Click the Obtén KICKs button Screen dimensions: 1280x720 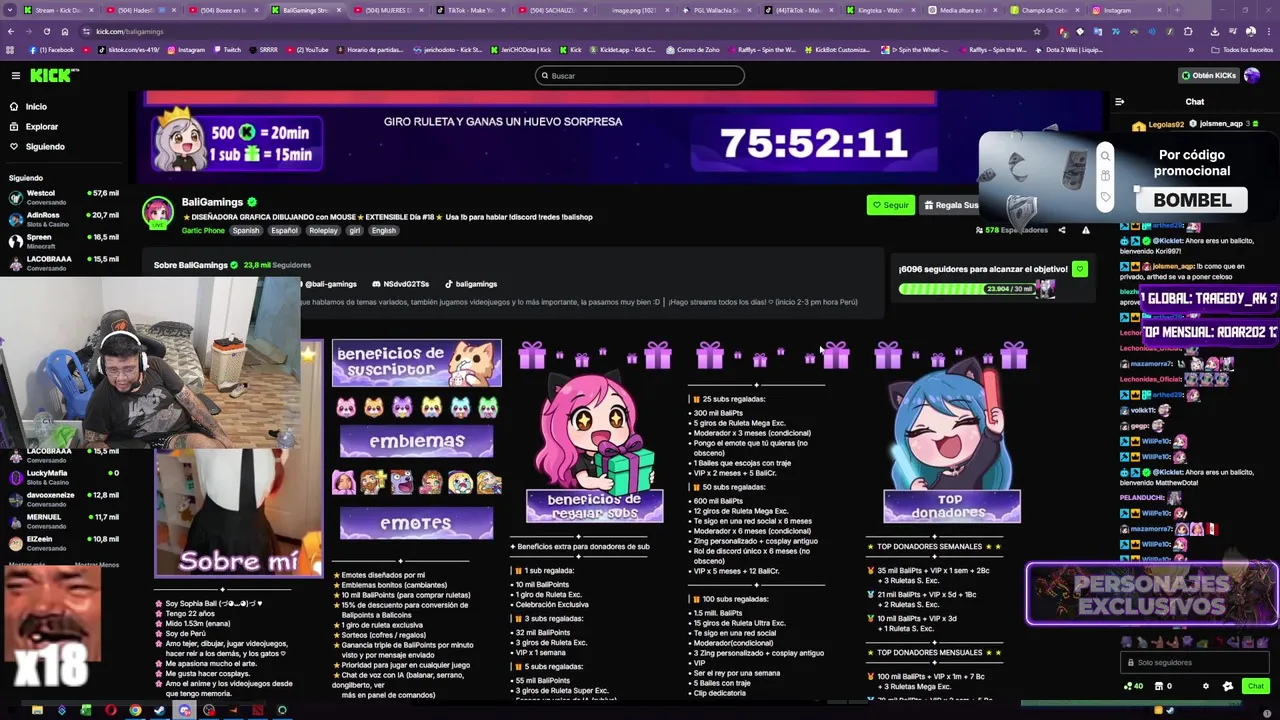[1208, 75]
